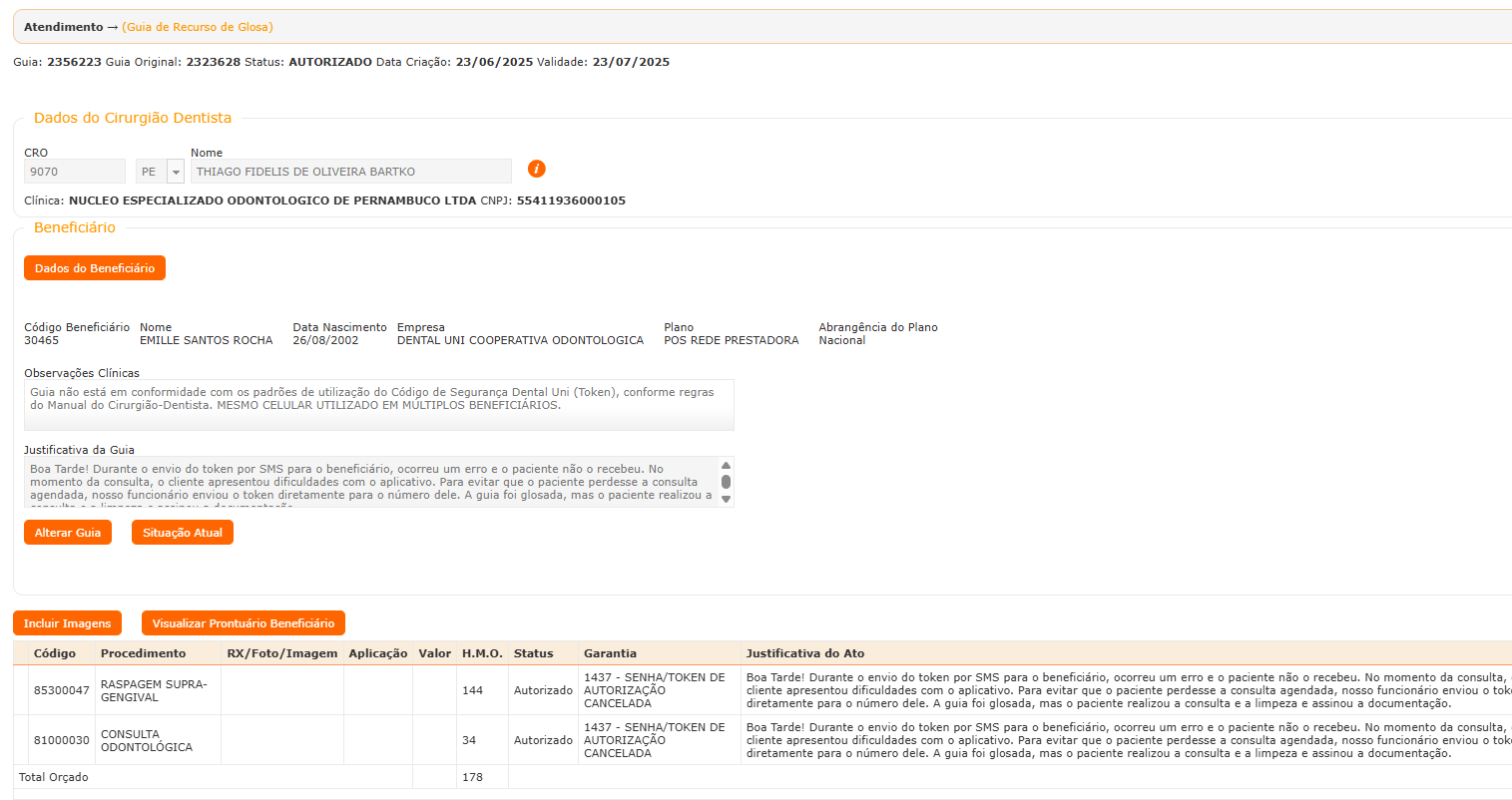Click the Justificativa da Guia scrollbar thumb
Image resolution: width=1512 pixels, height=800 pixels.
[x=726, y=482]
